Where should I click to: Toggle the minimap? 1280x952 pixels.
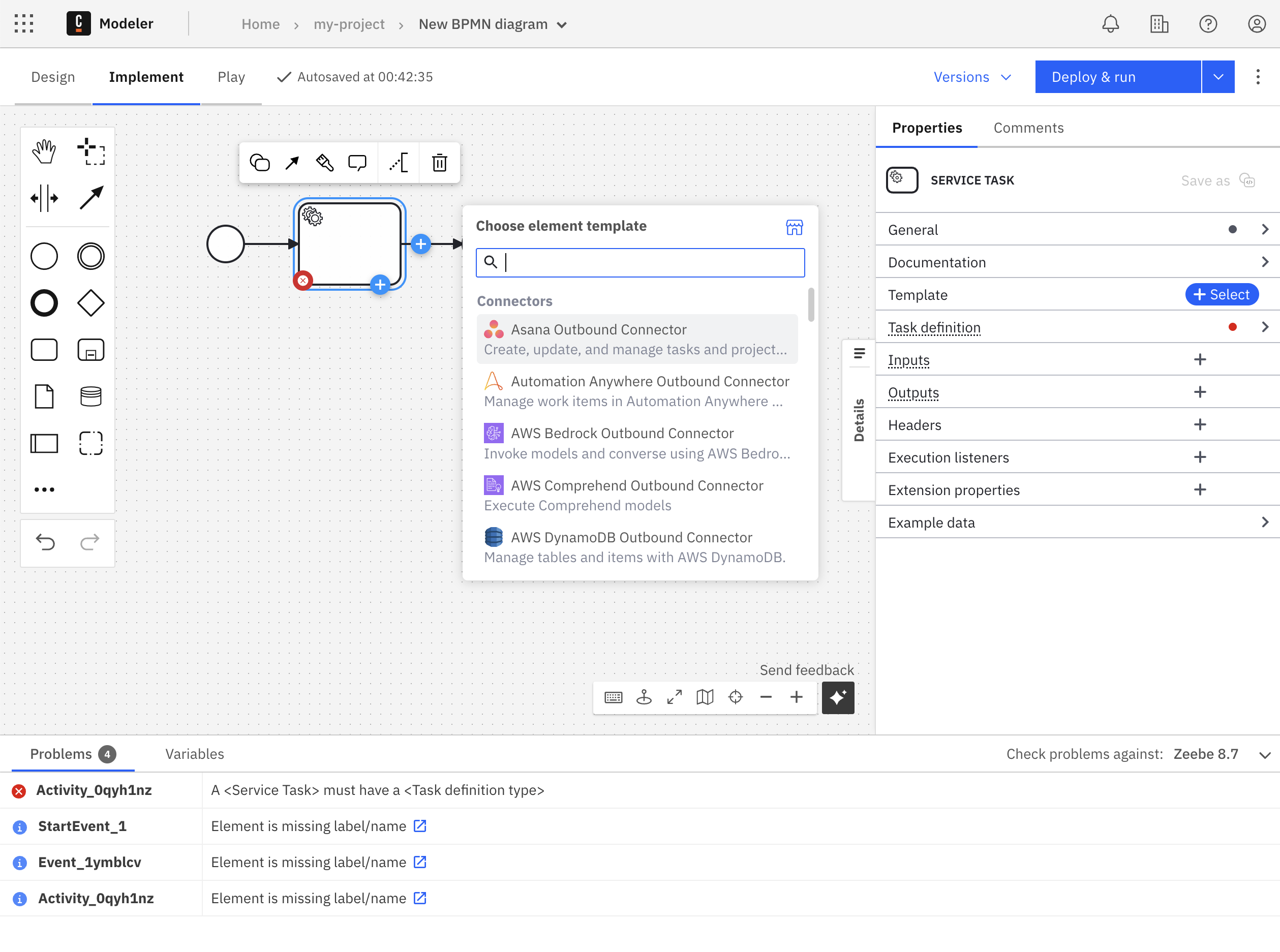[x=704, y=697]
